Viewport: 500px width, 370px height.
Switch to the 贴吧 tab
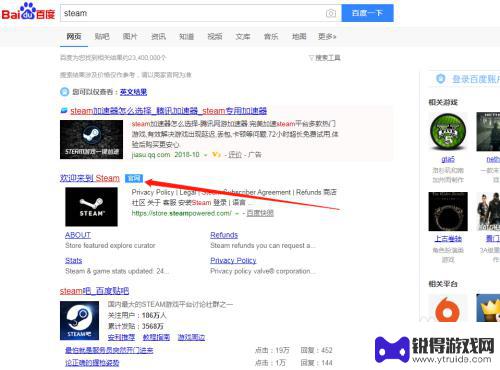[x=102, y=36]
